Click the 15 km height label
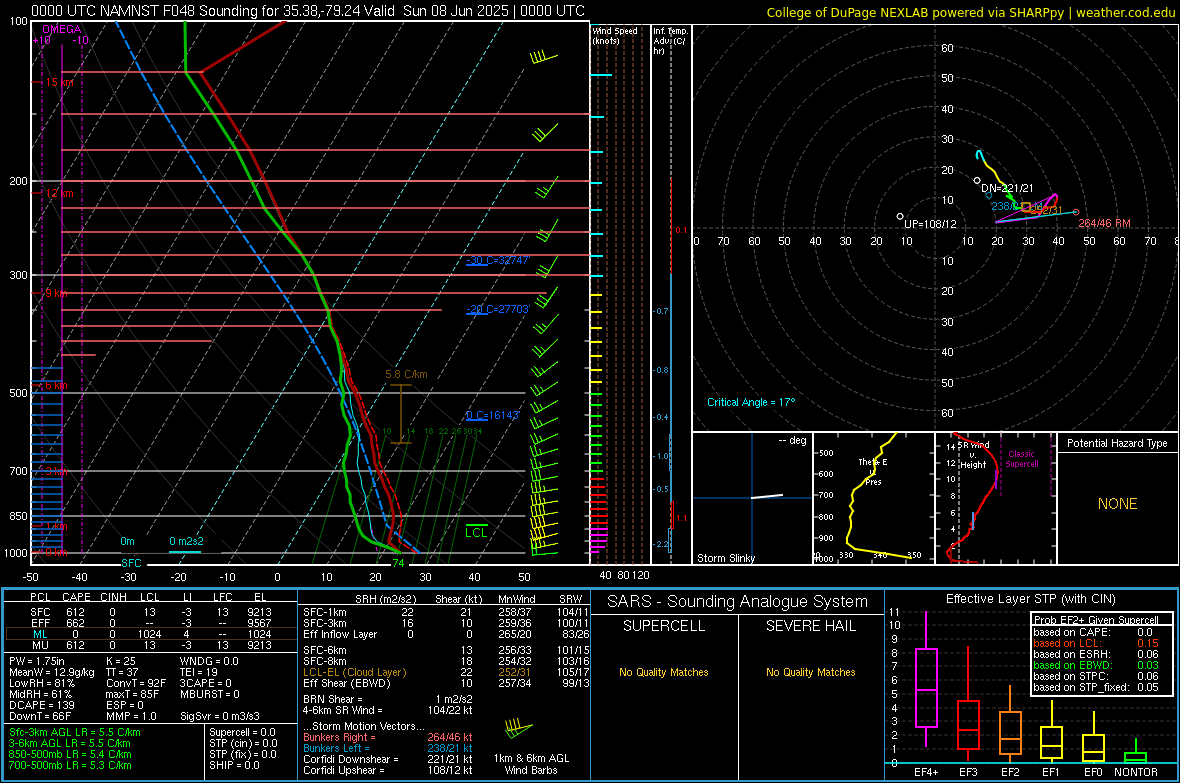Viewport: 1180px width, 783px height. point(59,82)
